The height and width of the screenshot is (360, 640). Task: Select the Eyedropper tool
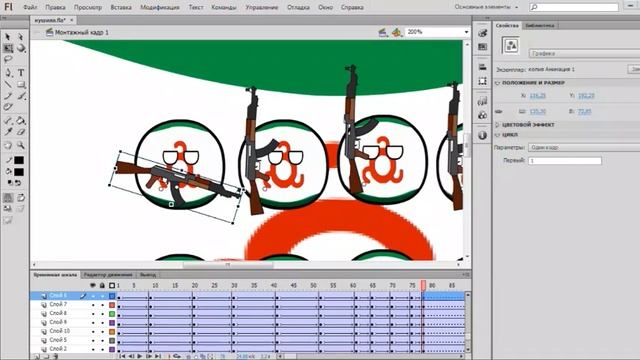(x=8, y=132)
